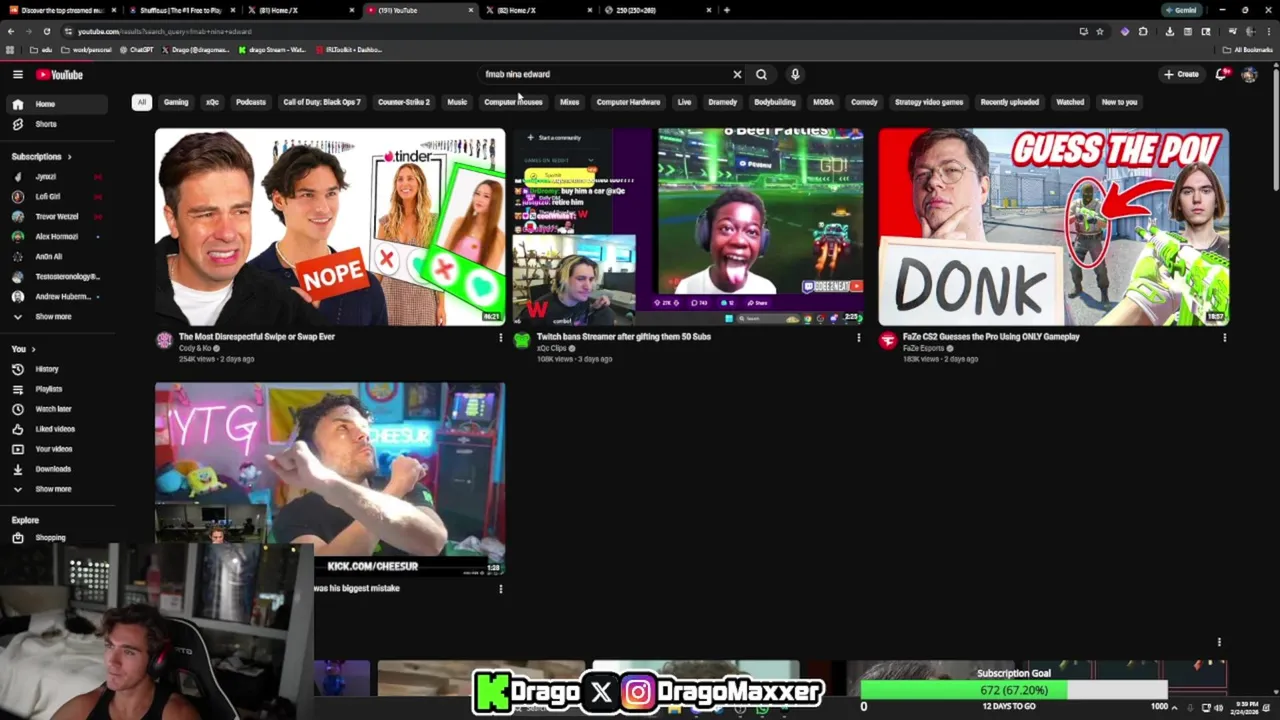Open the Andrew Huberman subscription
Screen dimensions: 1280x720
click(x=58, y=297)
